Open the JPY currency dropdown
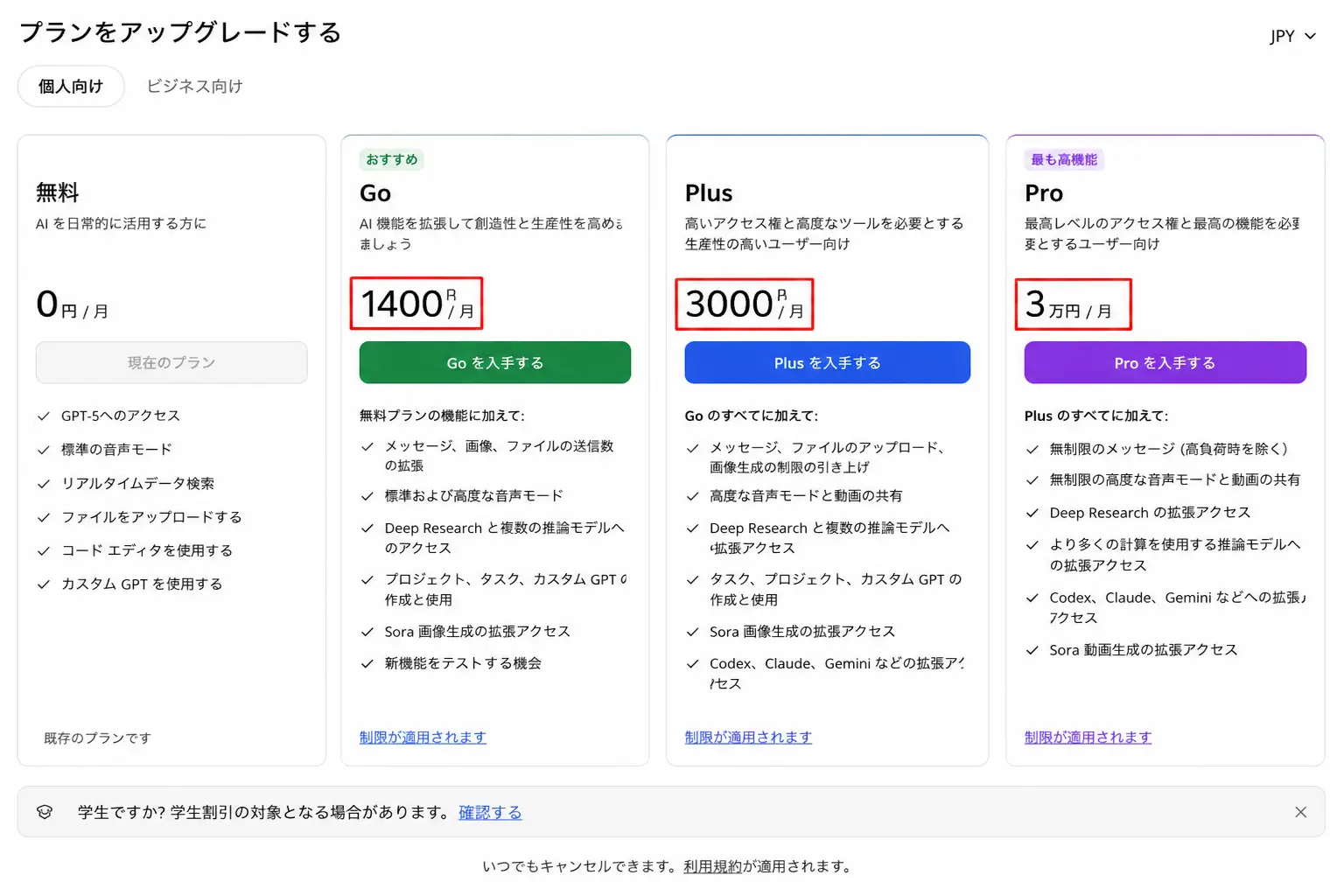1344x896 pixels. (1292, 36)
